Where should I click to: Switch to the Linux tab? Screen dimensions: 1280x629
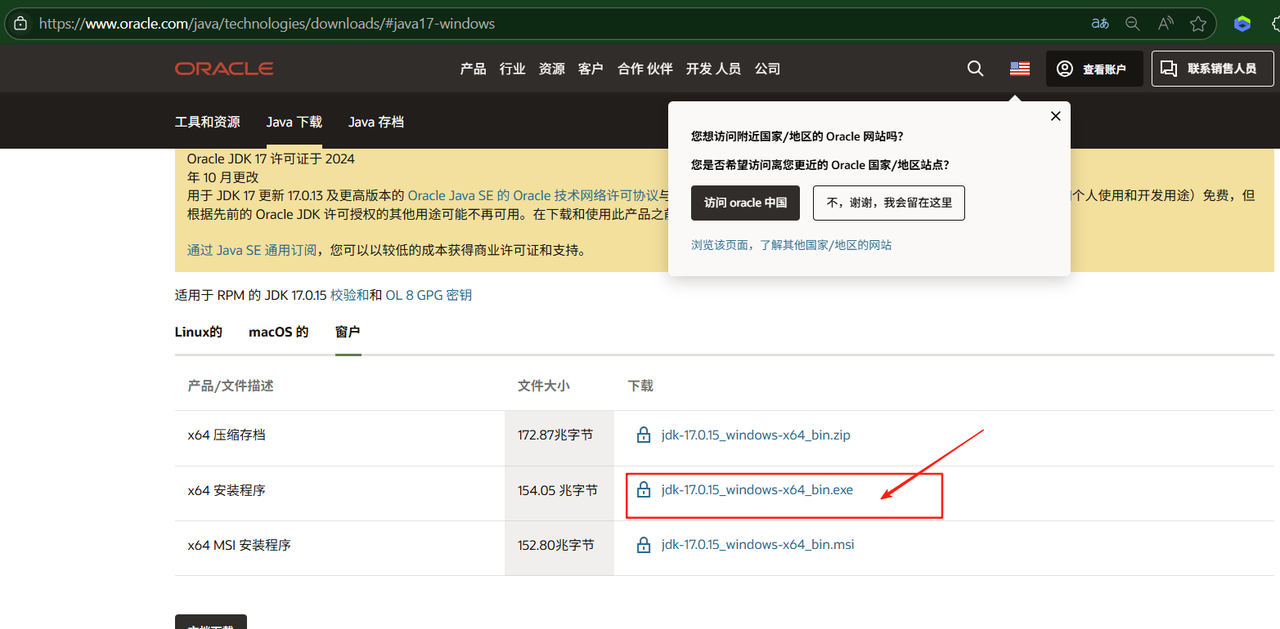coord(198,332)
